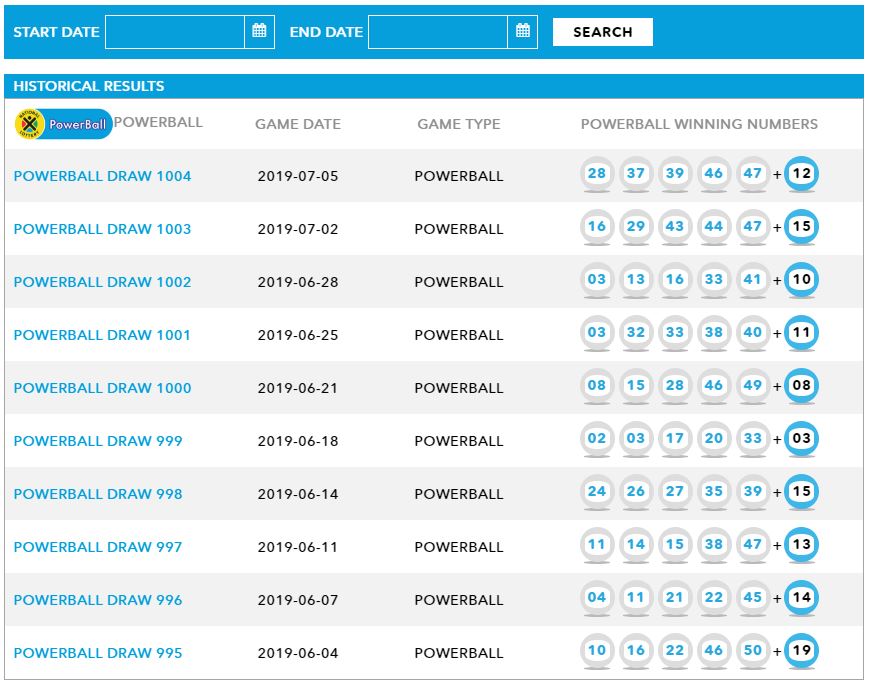872x687 pixels.
Task: View Powerball Draw 1002 results
Action: pos(102,282)
